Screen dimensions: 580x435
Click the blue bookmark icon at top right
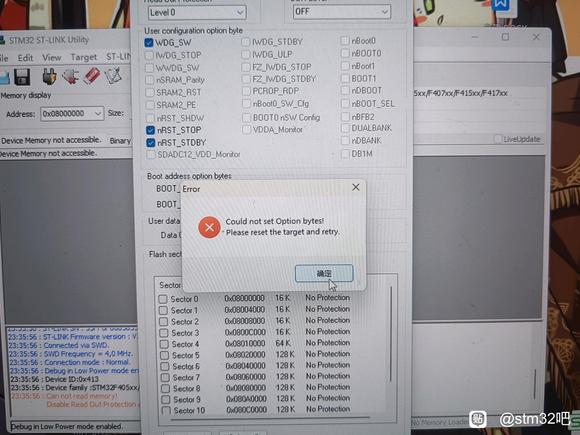coord(500,5)
